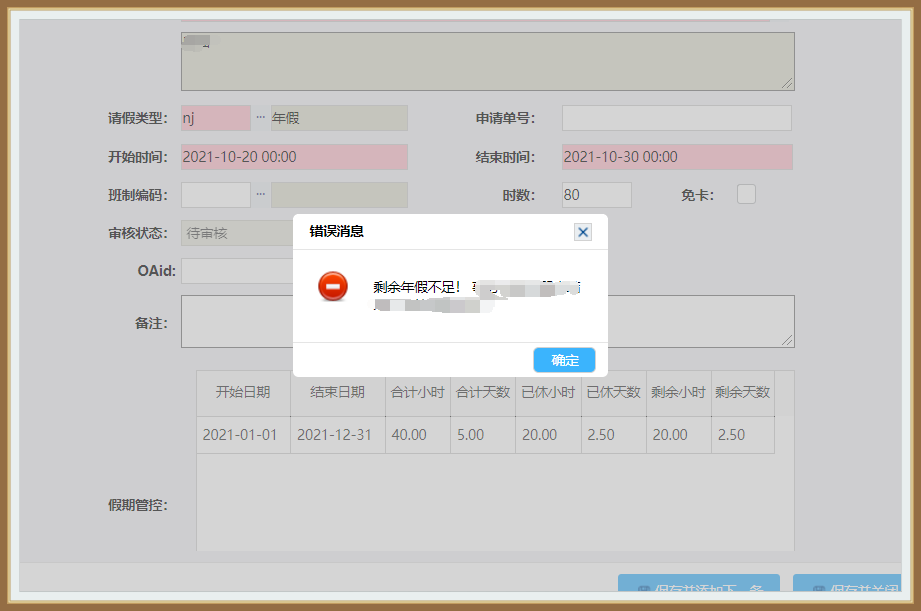The height and width of the screenshot is (611, 921).
Task: Click the 时数 field containing 80
Action: [596, 194]
